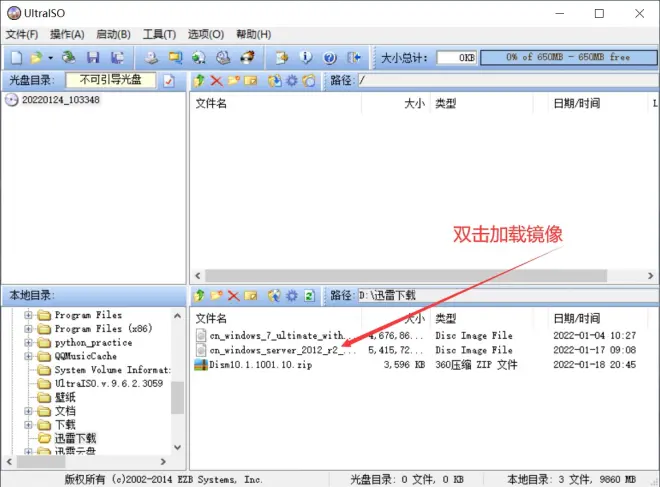Click the local pane New Folder icon
Viewport: 660px width, 487px height.
[216, 295]
